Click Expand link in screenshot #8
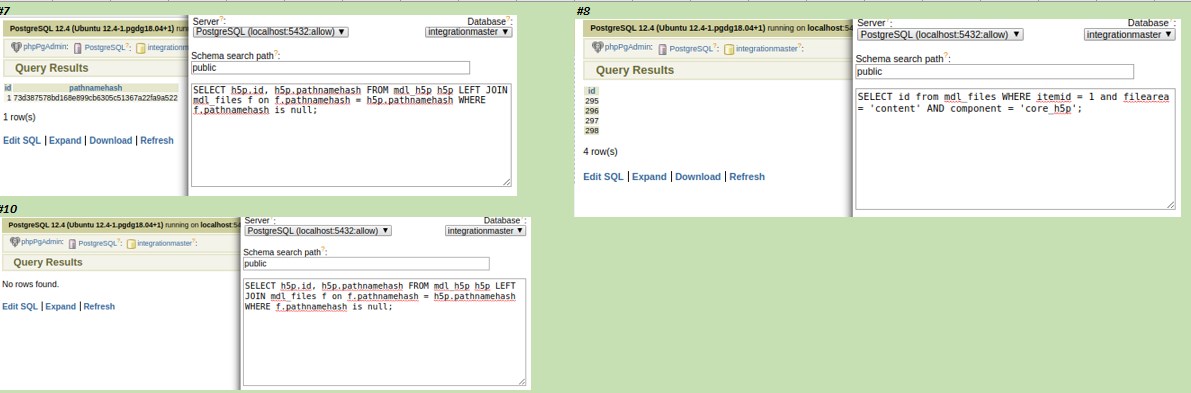1191x393 pixels. click(649, 176)
